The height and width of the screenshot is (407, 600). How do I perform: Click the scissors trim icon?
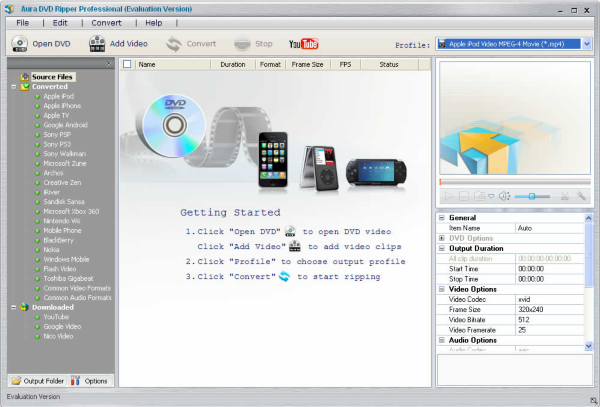pos(565,197)
